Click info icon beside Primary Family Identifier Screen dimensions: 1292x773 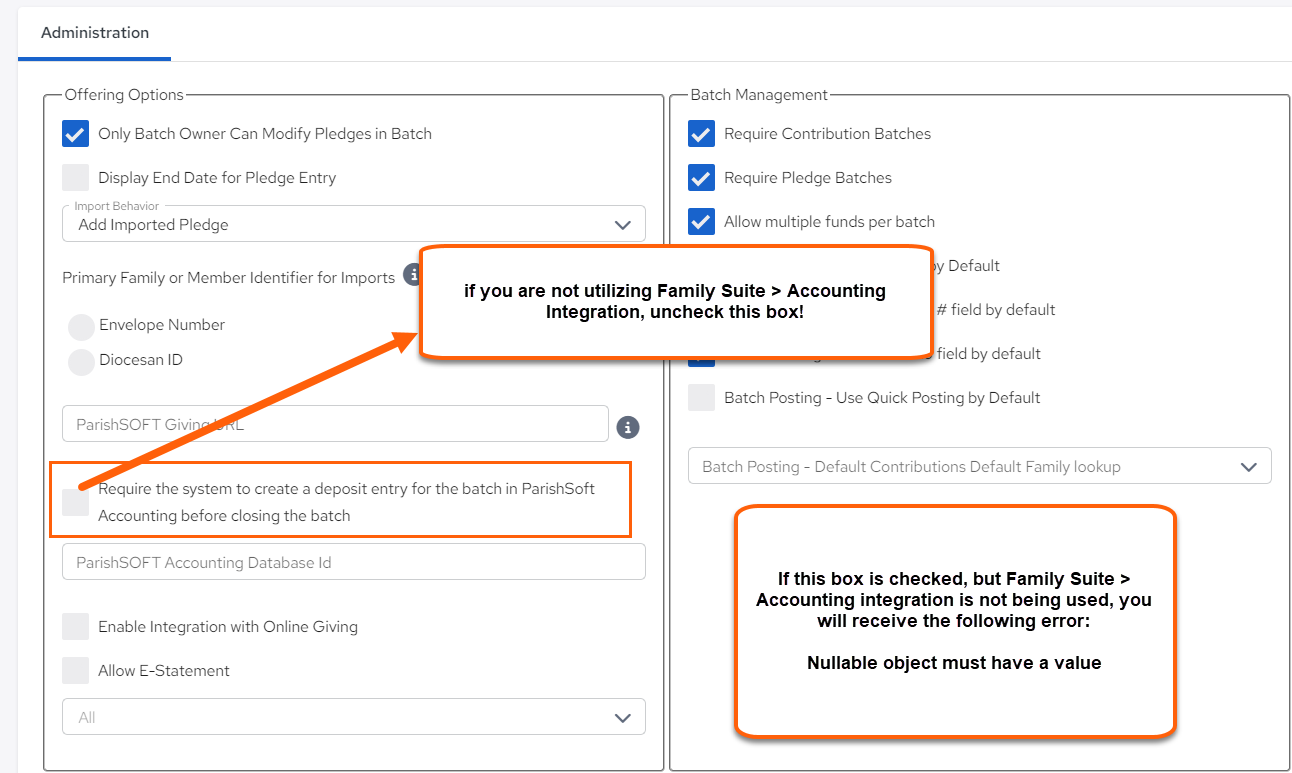(411, 274)
